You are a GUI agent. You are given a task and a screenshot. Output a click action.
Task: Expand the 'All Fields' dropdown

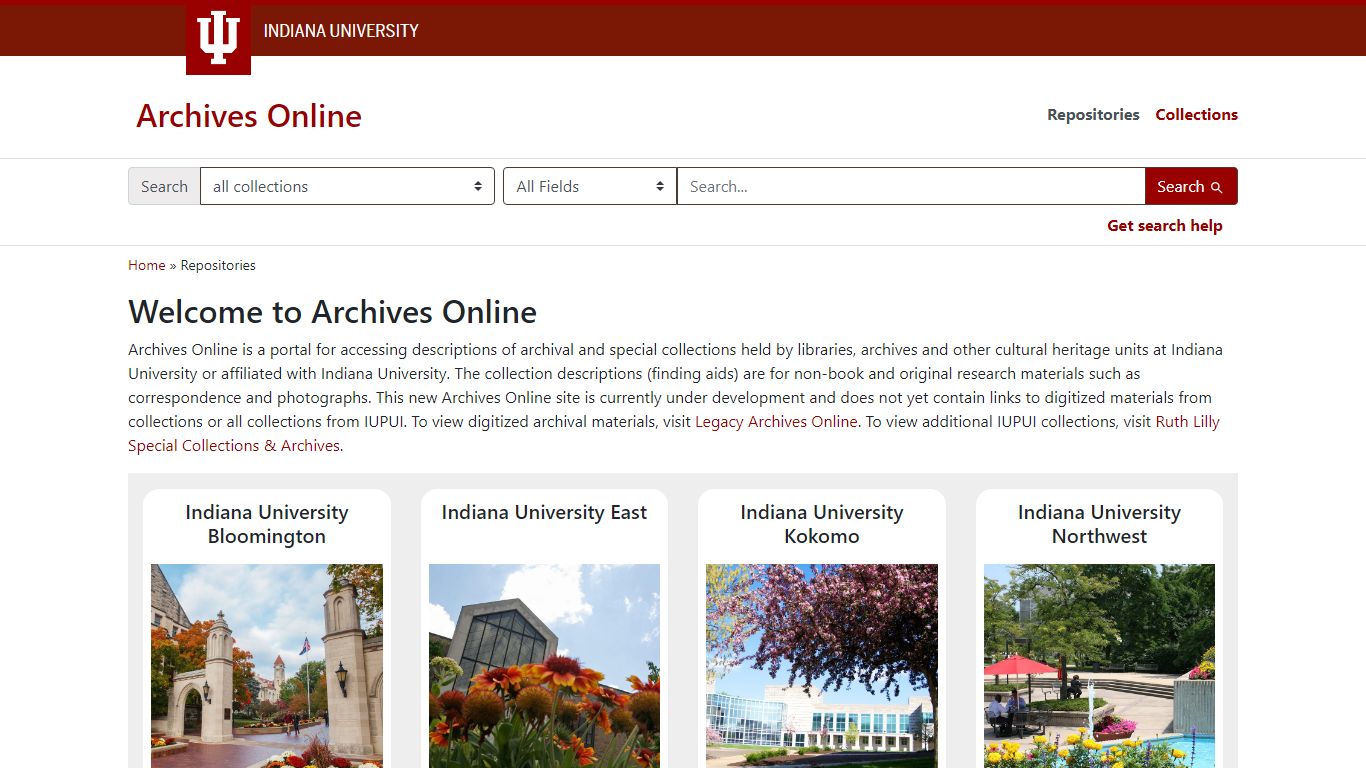click(x=590, y=186)
